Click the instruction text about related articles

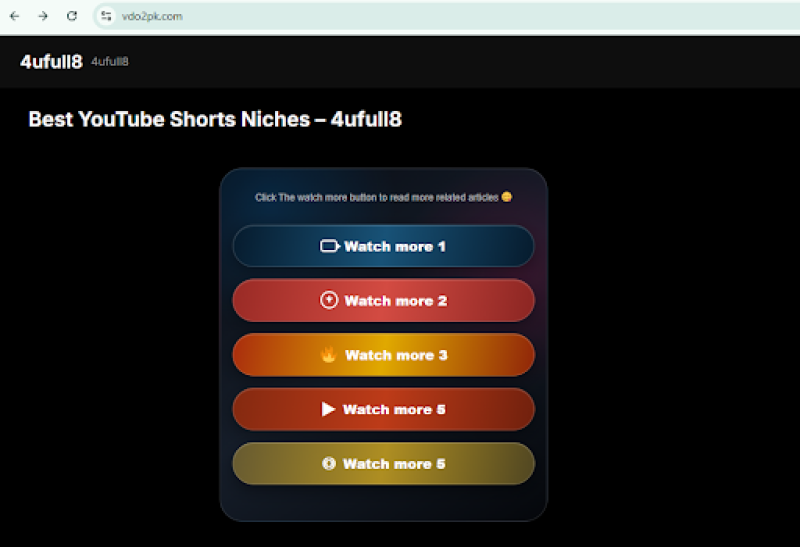(x=377, y=197)
